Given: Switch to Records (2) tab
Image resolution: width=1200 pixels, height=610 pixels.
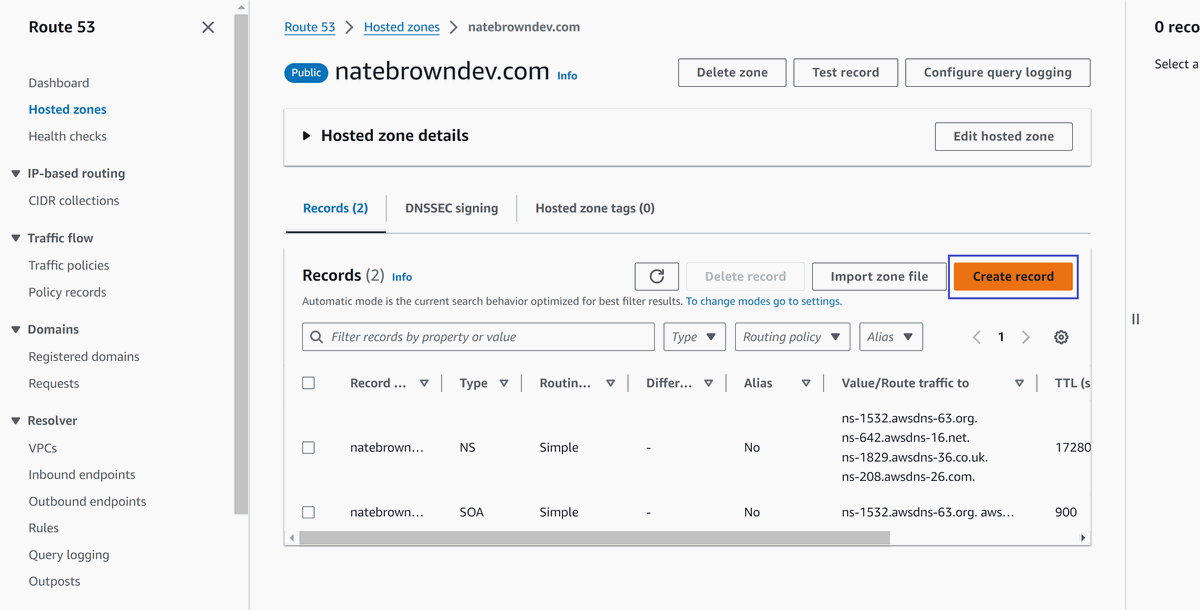Looking at the screenshot, I should 335,208.
